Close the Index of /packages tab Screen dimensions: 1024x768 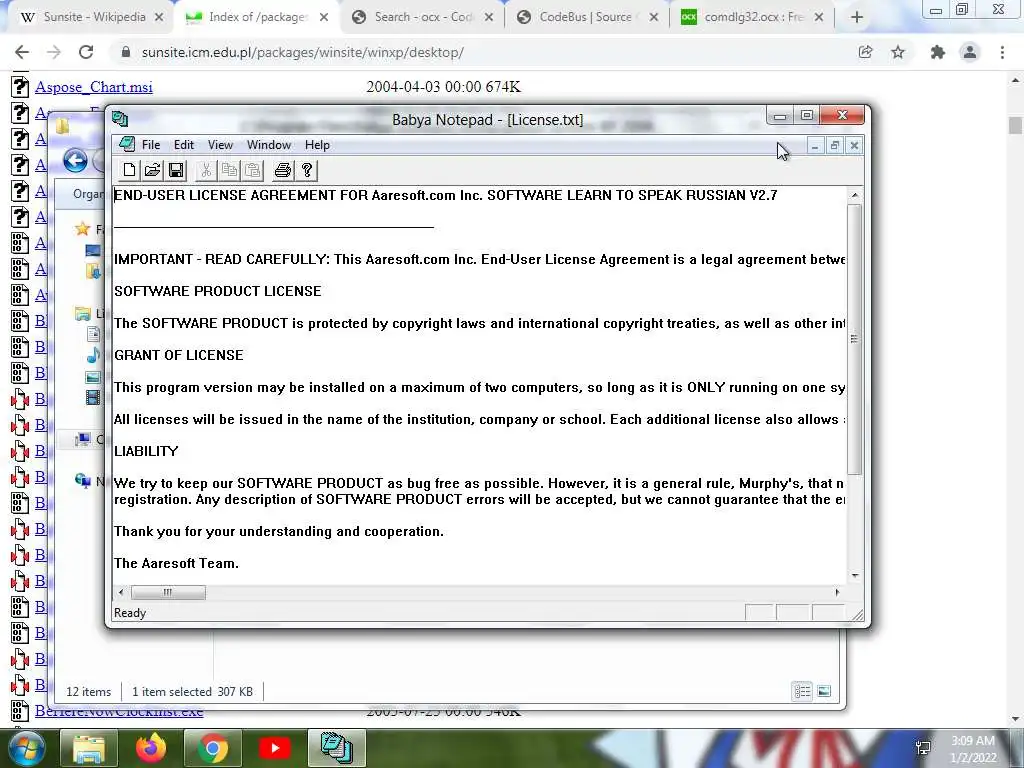click(x=324, y=18)
